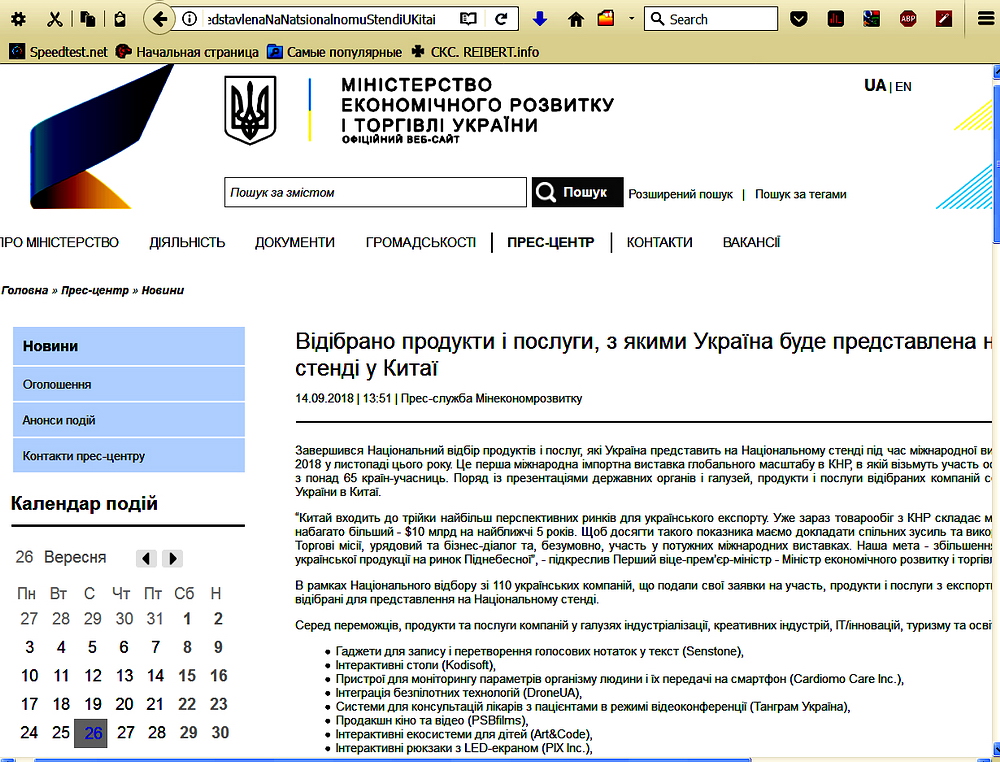Open ПРЕС-ЦЕНТР menu

(x=550, y=242)
